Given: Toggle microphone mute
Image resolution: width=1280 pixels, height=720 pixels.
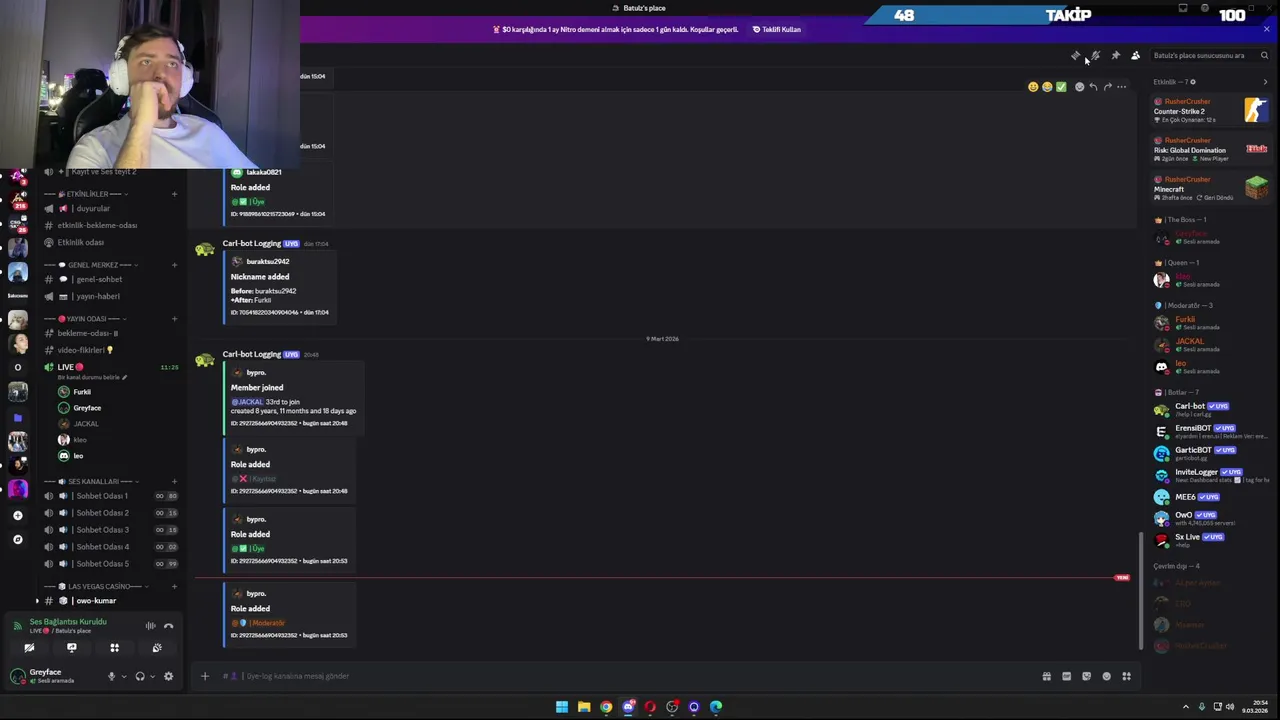Looking at the screenshot, I should [x=111, y=676].
